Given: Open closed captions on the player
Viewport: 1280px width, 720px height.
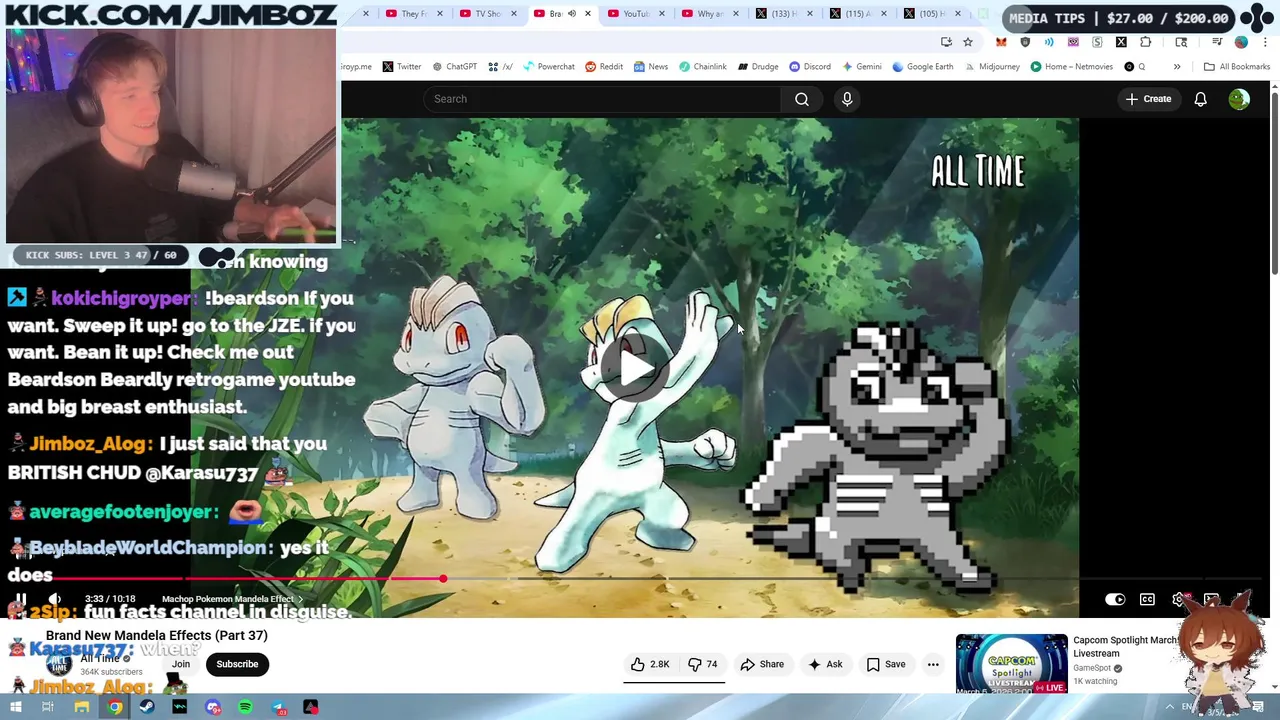Looking at the screenshot, I should pyautogui.click(x=1147, y=599).
